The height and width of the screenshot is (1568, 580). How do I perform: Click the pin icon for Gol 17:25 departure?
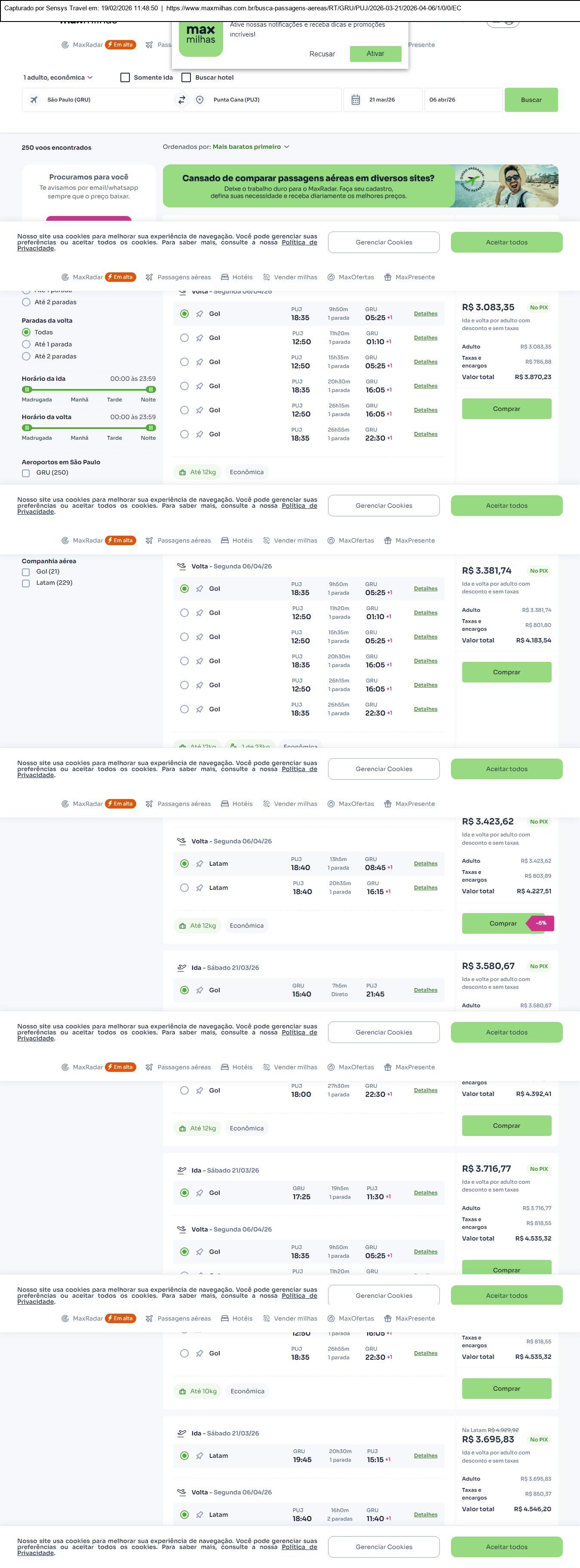[x=199, y=1192]
